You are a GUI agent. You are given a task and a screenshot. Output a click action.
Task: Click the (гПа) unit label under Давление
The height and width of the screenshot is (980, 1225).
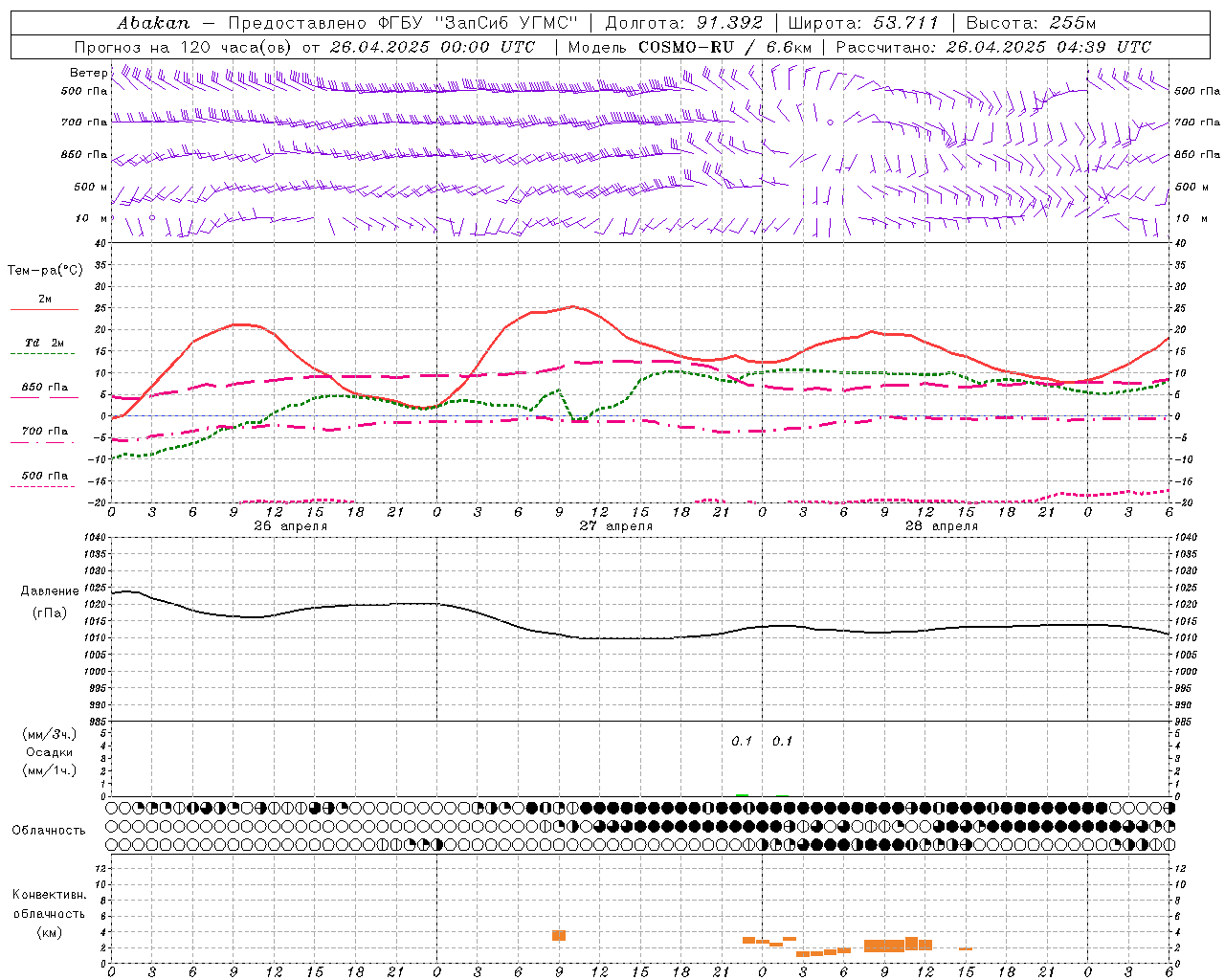coord(49,612)
